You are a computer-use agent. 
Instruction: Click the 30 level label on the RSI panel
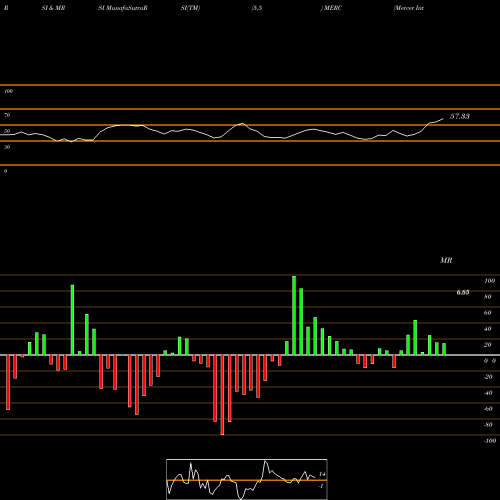7,147
